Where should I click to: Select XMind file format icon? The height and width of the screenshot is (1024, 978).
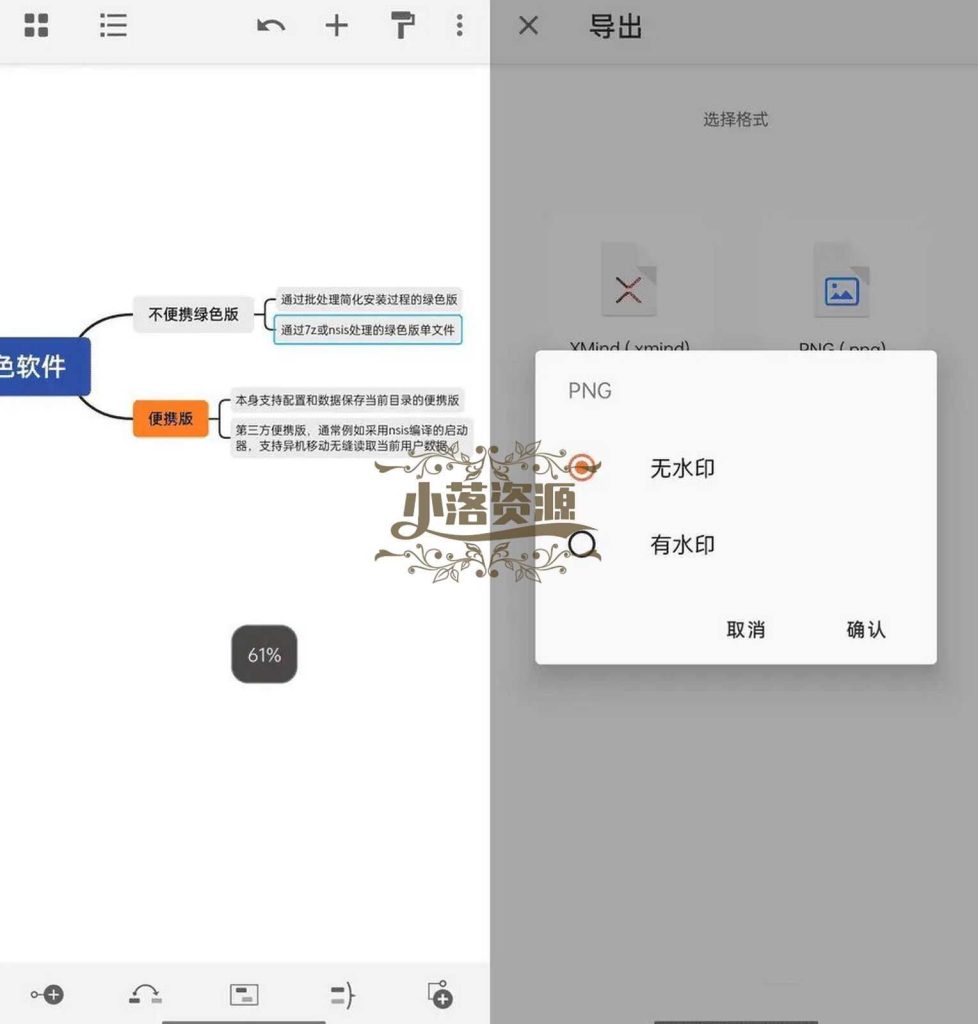click(x=629, y=280)
